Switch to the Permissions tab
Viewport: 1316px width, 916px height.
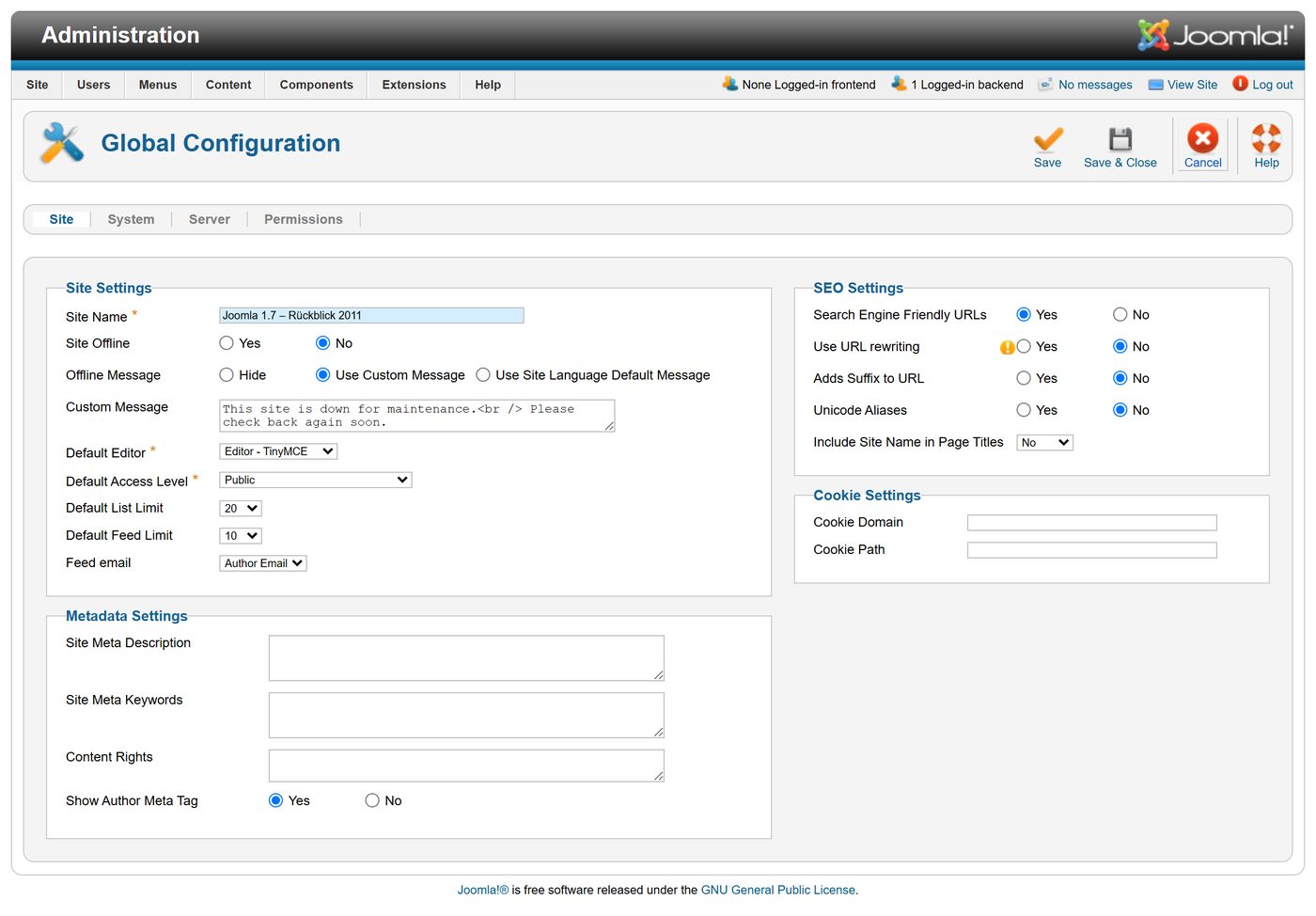pyautogui.click(x=304, y=220)
